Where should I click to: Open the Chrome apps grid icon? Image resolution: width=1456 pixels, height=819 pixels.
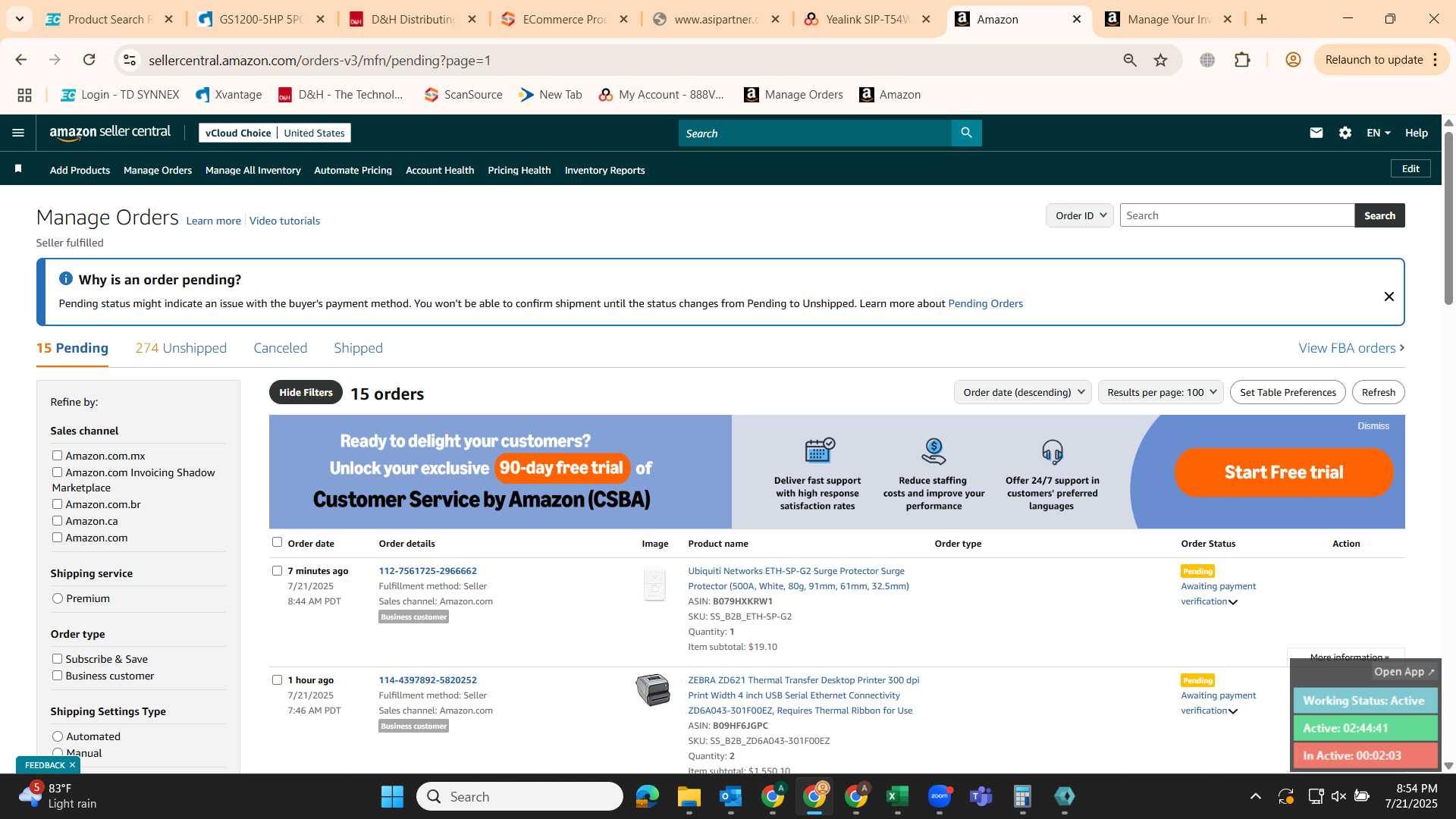click(24, 95)
